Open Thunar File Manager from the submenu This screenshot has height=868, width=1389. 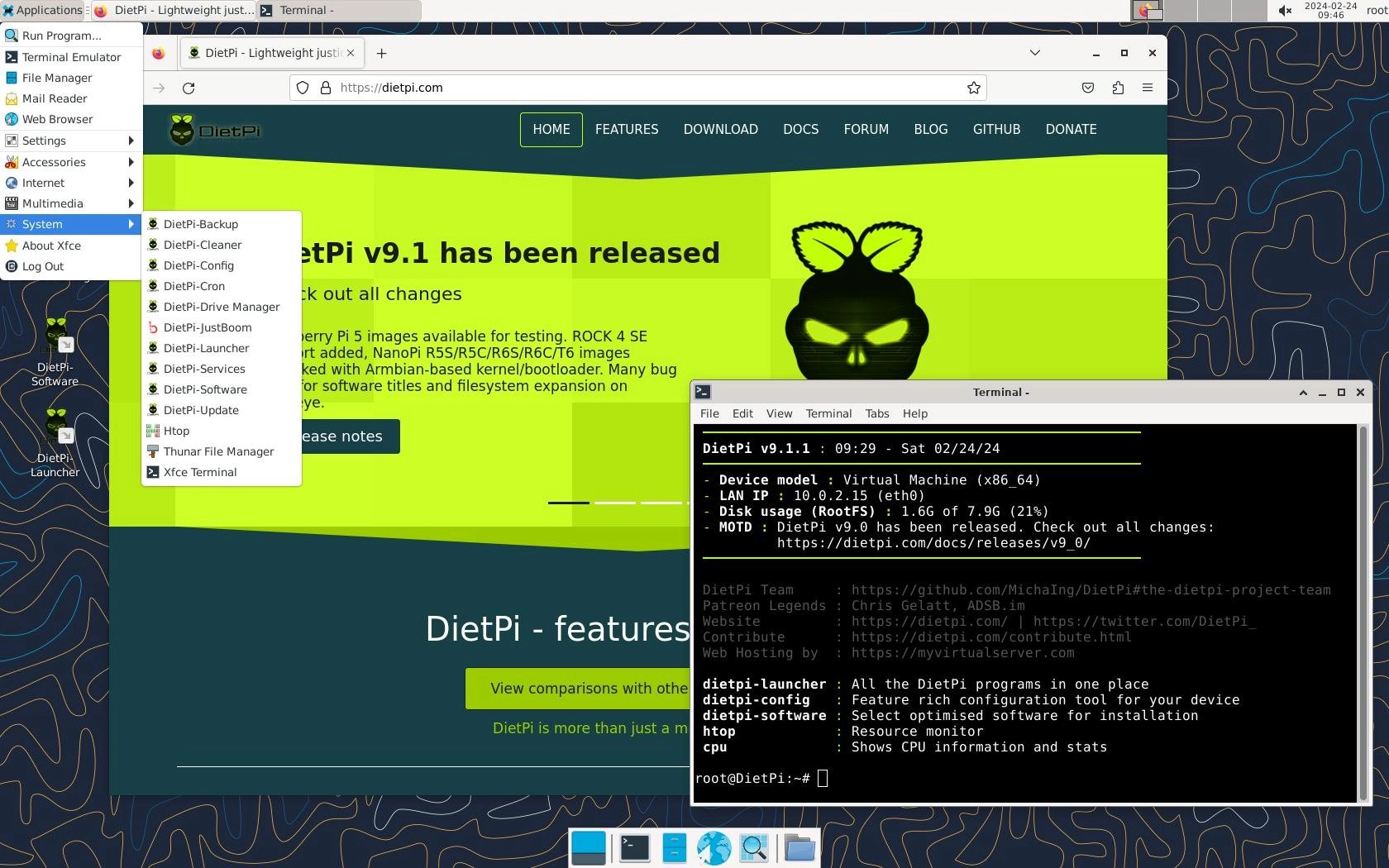click(x=222, y=451)
